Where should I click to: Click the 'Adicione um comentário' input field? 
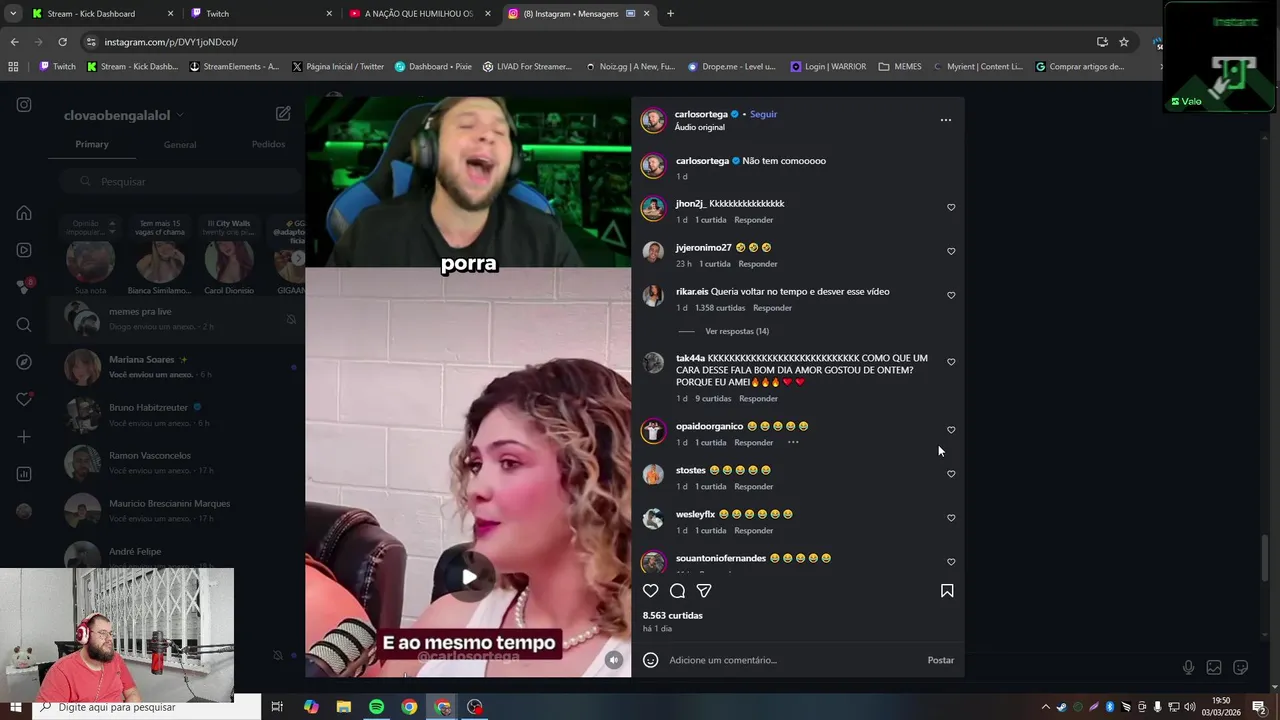tap(794, 660)
